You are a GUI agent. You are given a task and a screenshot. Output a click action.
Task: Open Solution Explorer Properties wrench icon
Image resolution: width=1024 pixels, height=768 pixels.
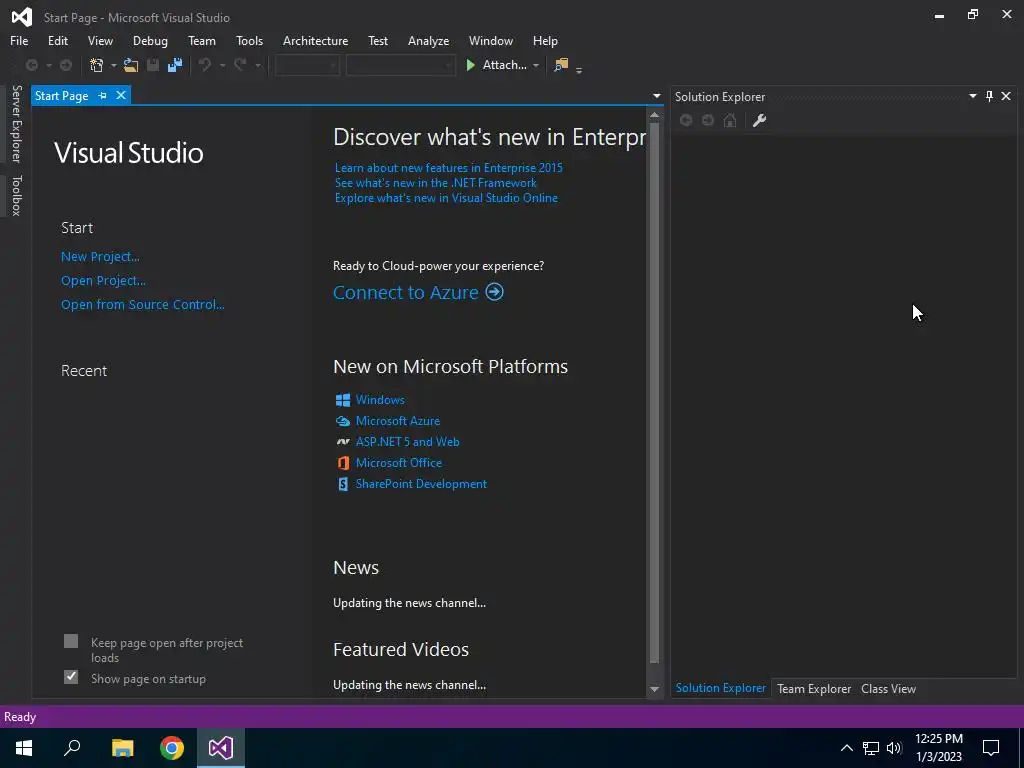(759, 120)
